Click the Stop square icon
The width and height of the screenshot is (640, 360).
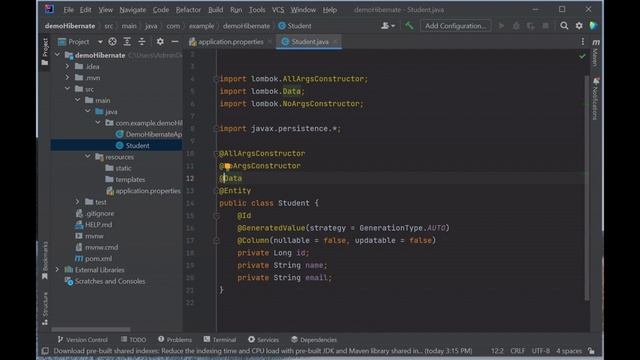[545, 26]
